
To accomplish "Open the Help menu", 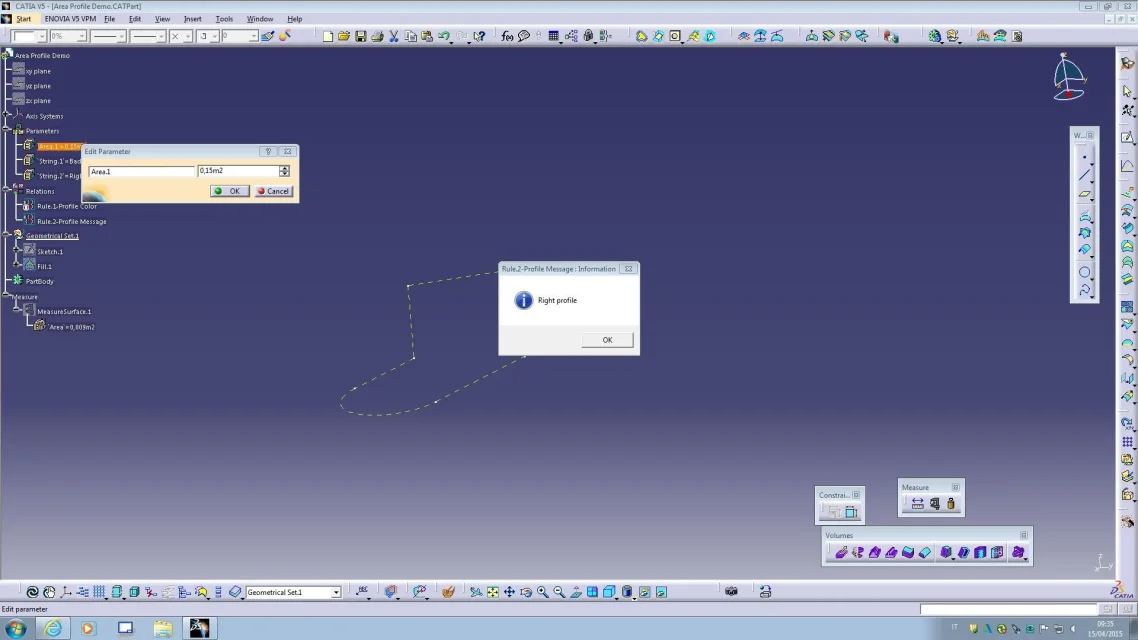I will [x=295, y=19].
